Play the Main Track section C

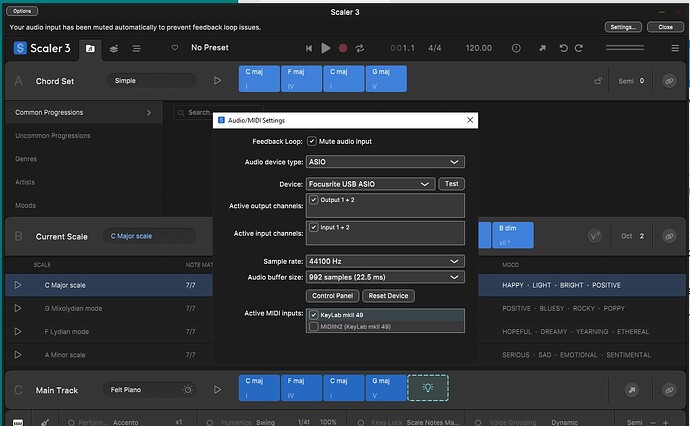[217, 389]
